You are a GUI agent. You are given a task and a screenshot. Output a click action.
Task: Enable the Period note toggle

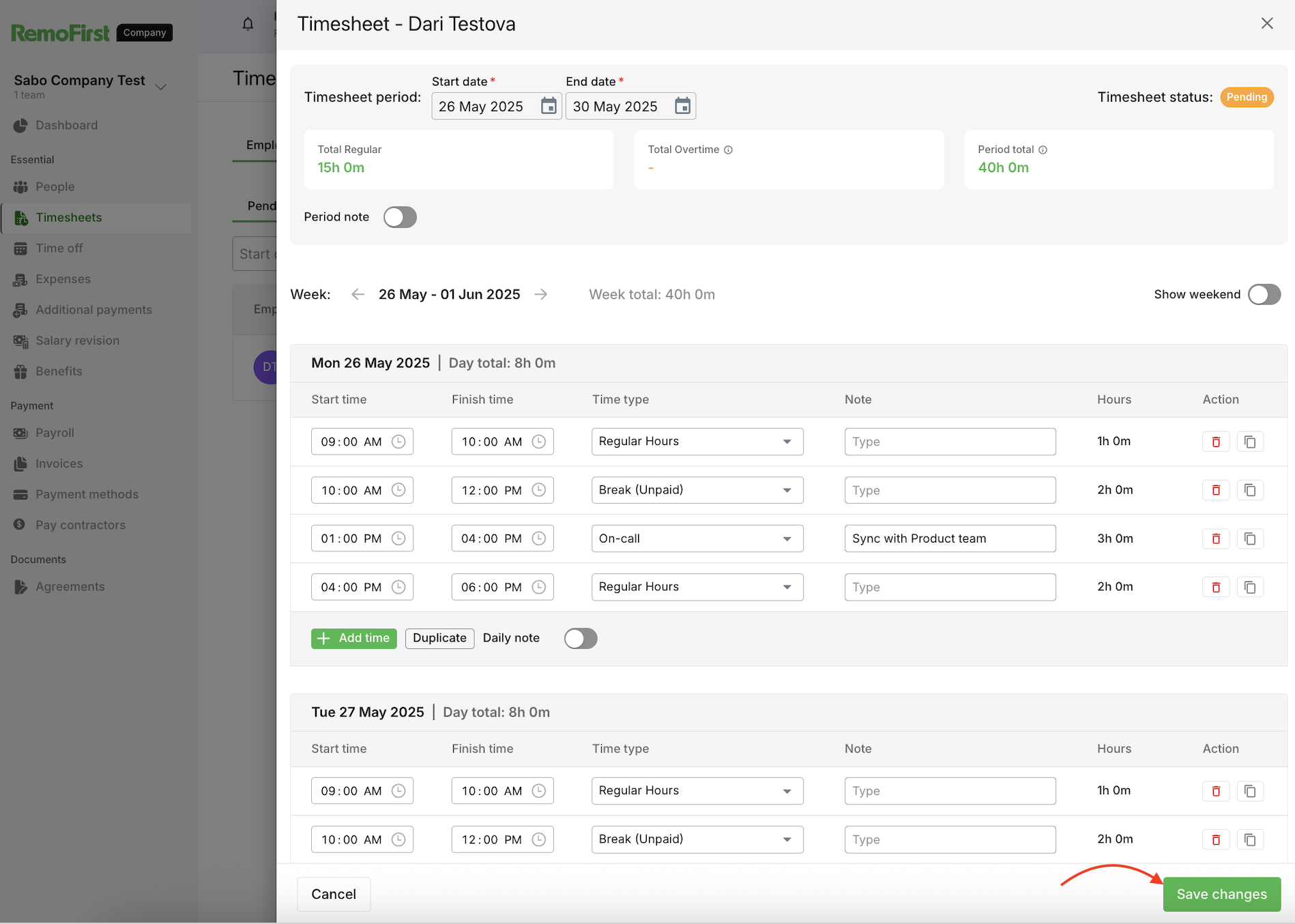tap(400, 217)
